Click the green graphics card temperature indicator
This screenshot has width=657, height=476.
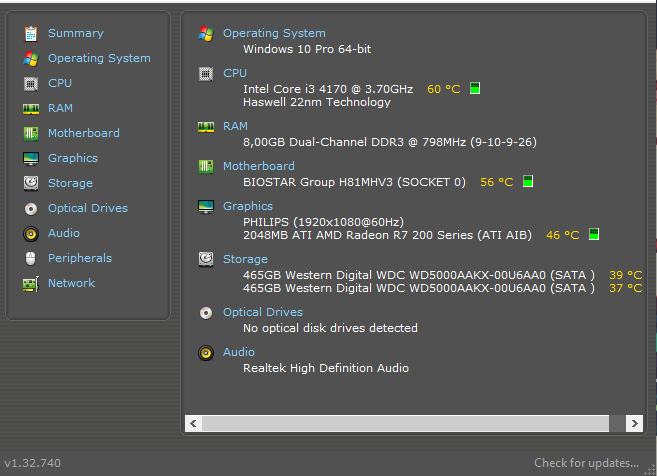[x=594, y=234]
